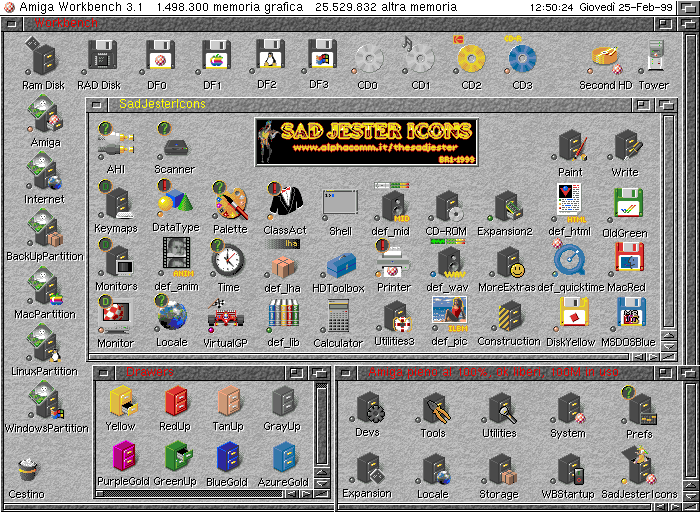Viewport: 700px width, 512px height.
Task: Select the PurpleGold filing cabinet drawer
Action: [x=122, y=458]
